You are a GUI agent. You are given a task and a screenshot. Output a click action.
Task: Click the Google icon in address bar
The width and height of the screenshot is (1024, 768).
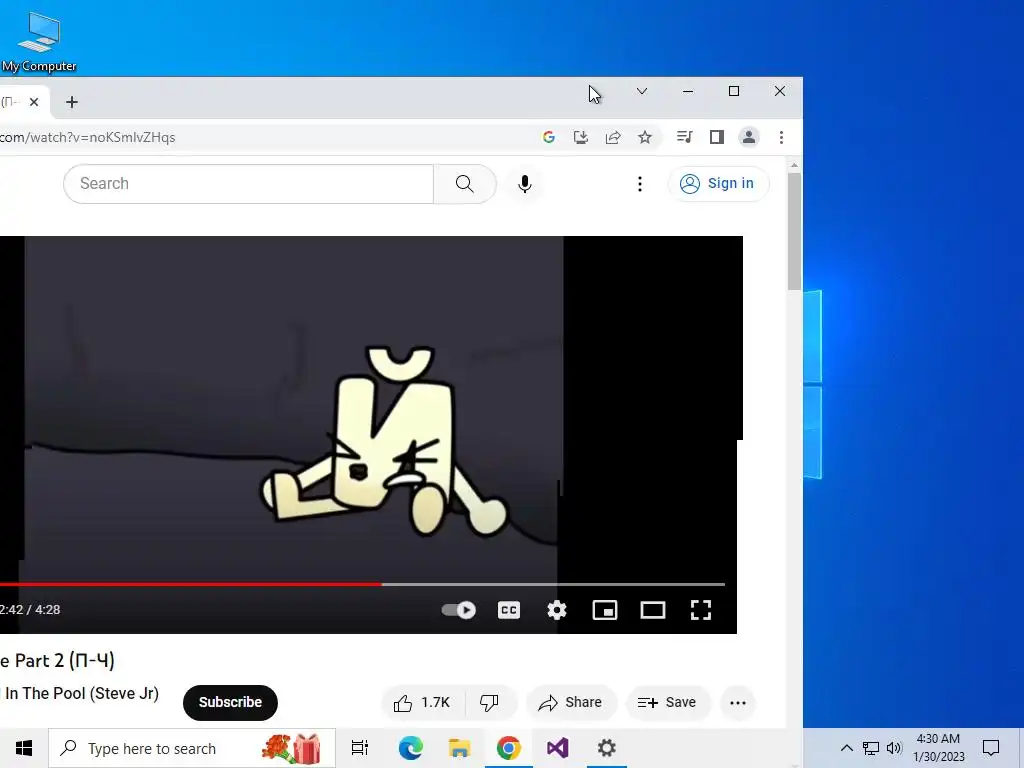[549, 137]
